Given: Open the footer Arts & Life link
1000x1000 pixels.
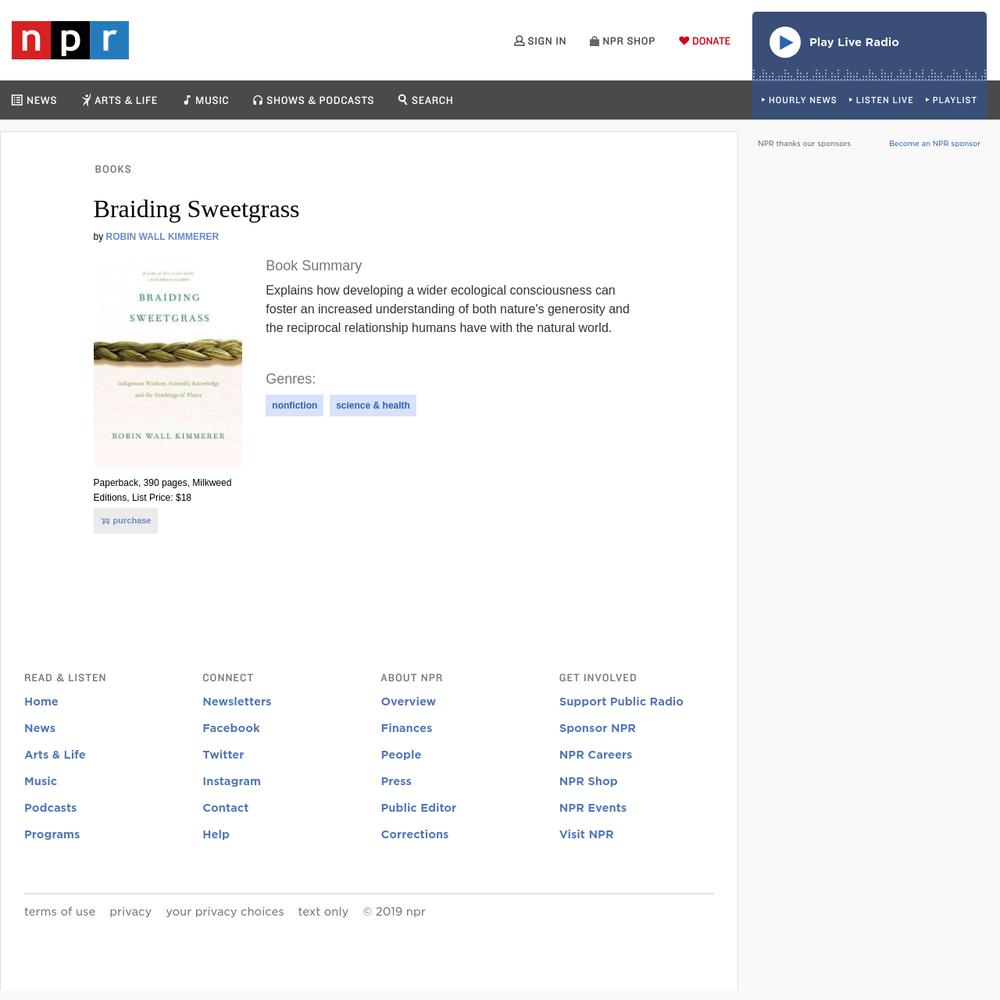Looking at the screenshot, I should [55, 754].
